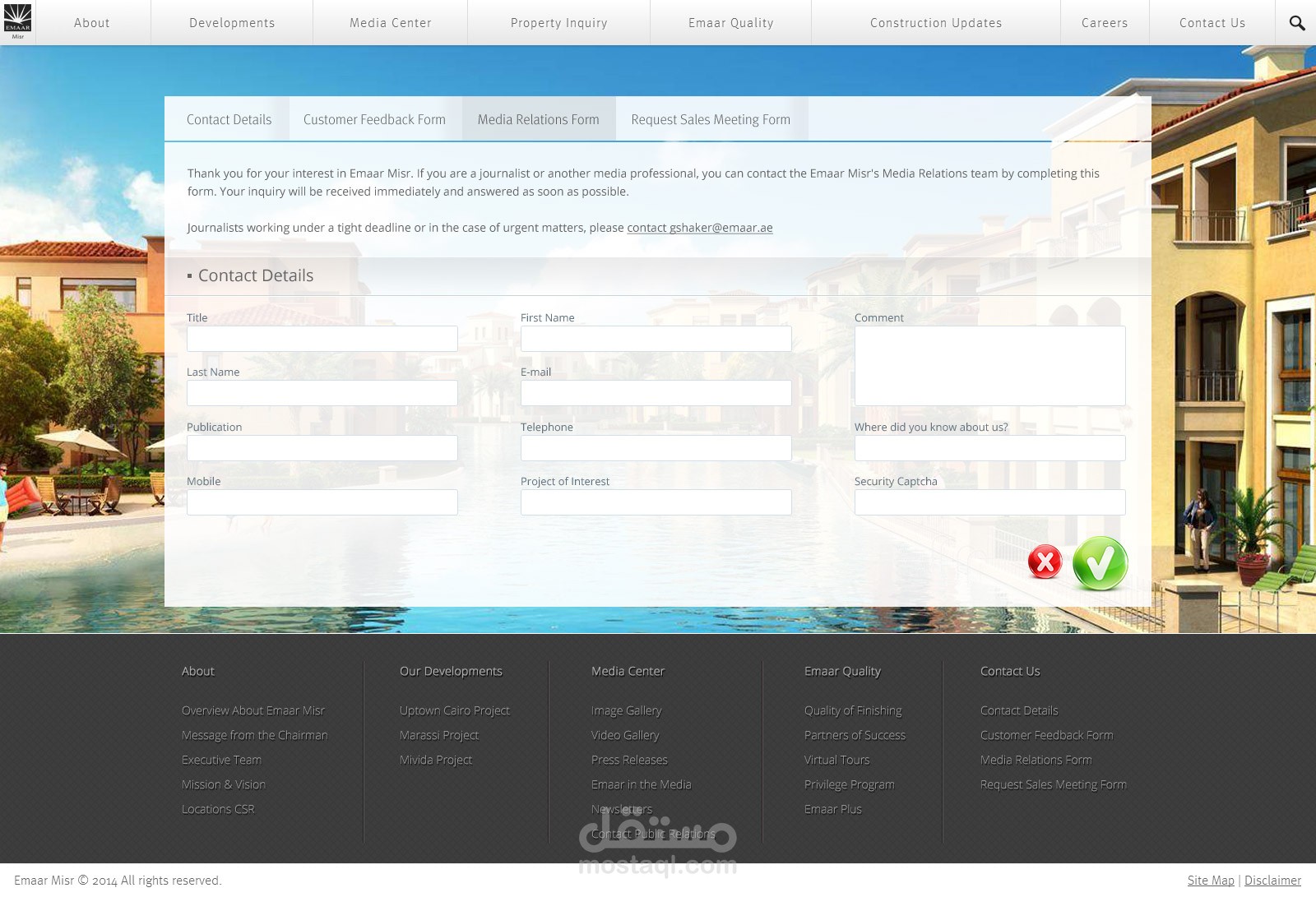Screen dimensions: 1316x897
Task: Focus the Telephone input field
Action: click(656, 448)
